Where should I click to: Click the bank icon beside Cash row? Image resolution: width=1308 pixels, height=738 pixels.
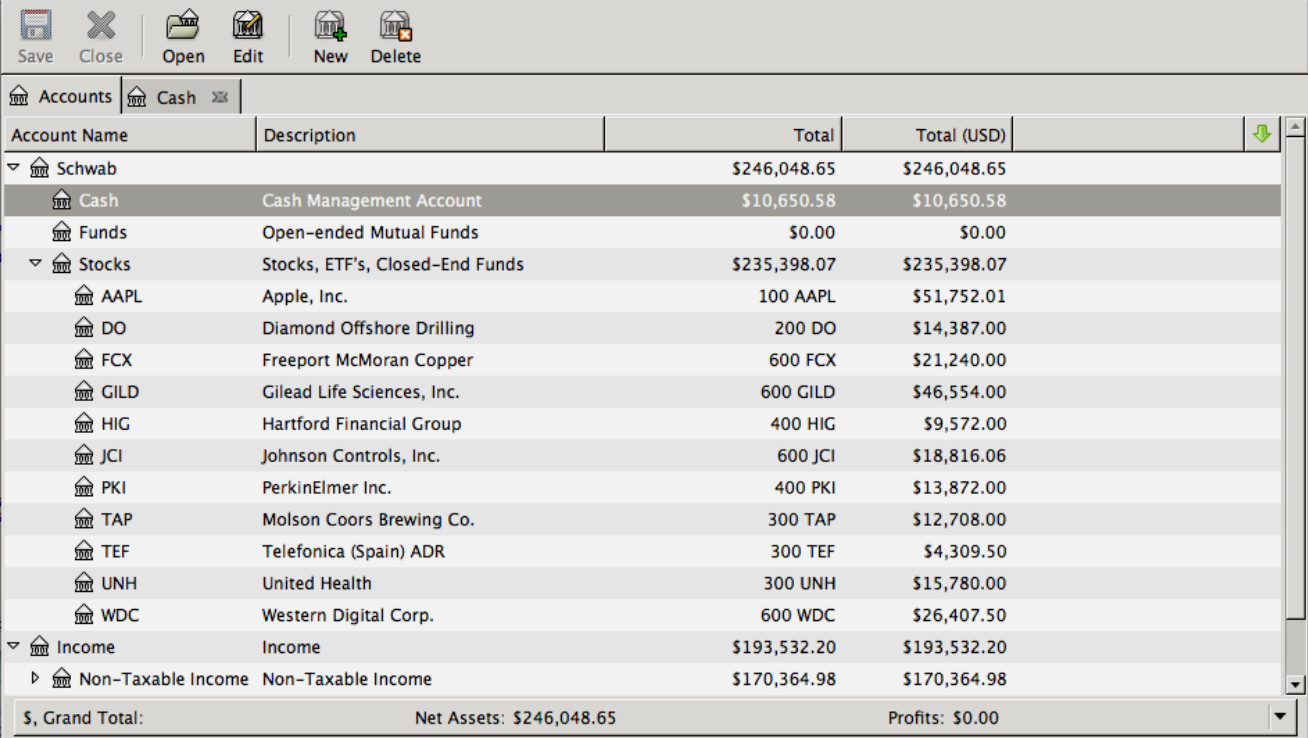[62, 200]
